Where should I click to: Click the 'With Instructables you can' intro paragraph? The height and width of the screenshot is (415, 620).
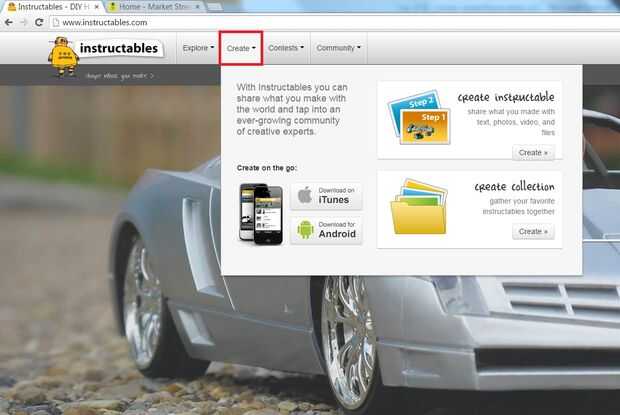[292, 109]
